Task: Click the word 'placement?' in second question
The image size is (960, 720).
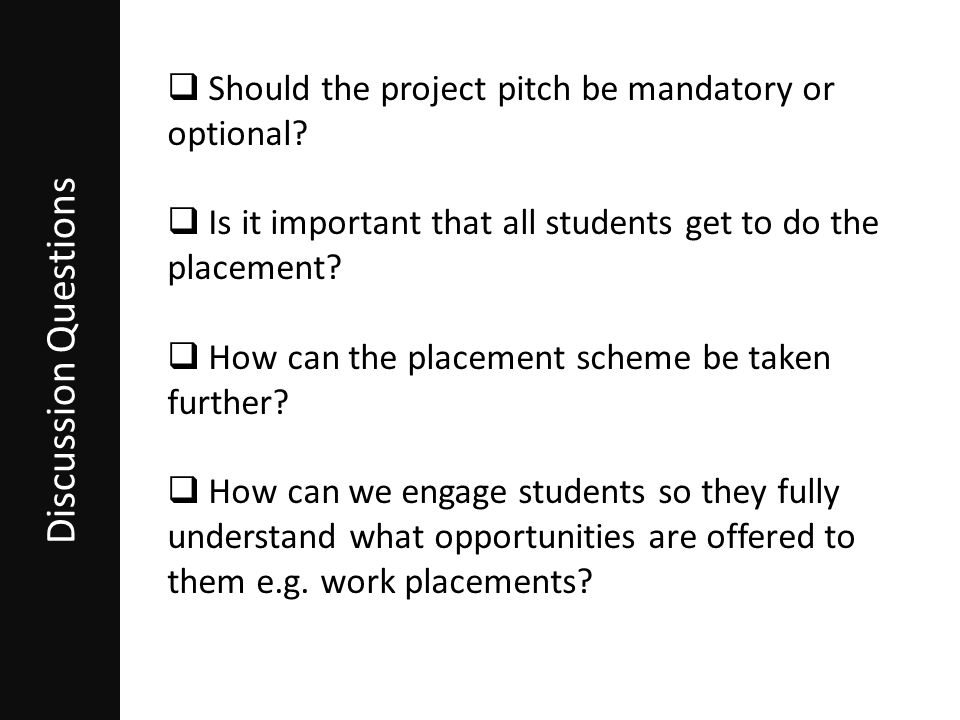Action: pos(254,268)
